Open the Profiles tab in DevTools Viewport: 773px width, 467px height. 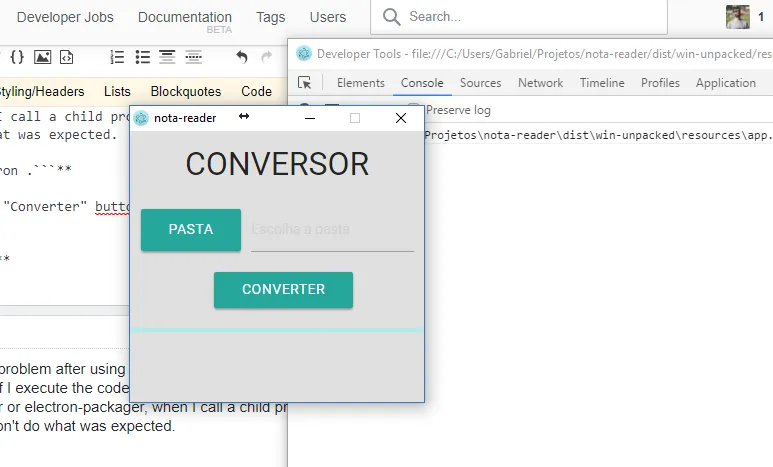660,83
